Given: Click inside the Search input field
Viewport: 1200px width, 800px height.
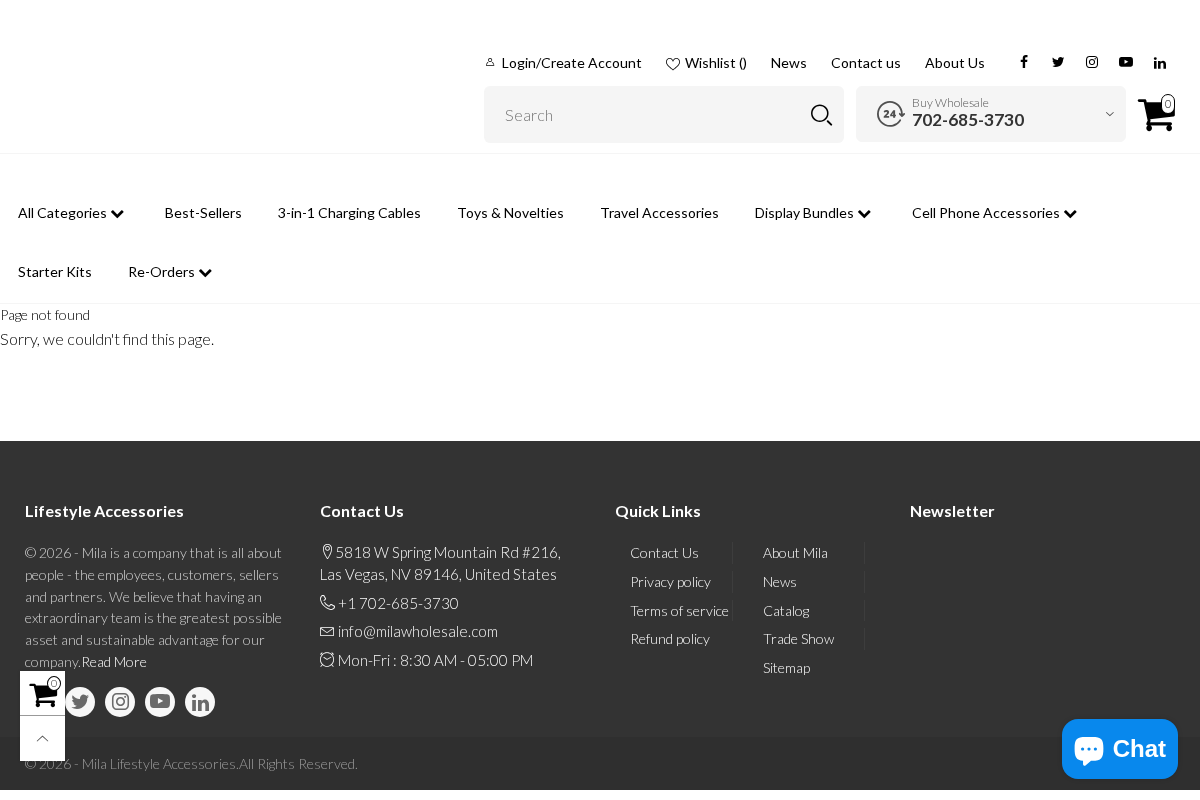Looking at the screenshot, I should [x=640, y=113].
